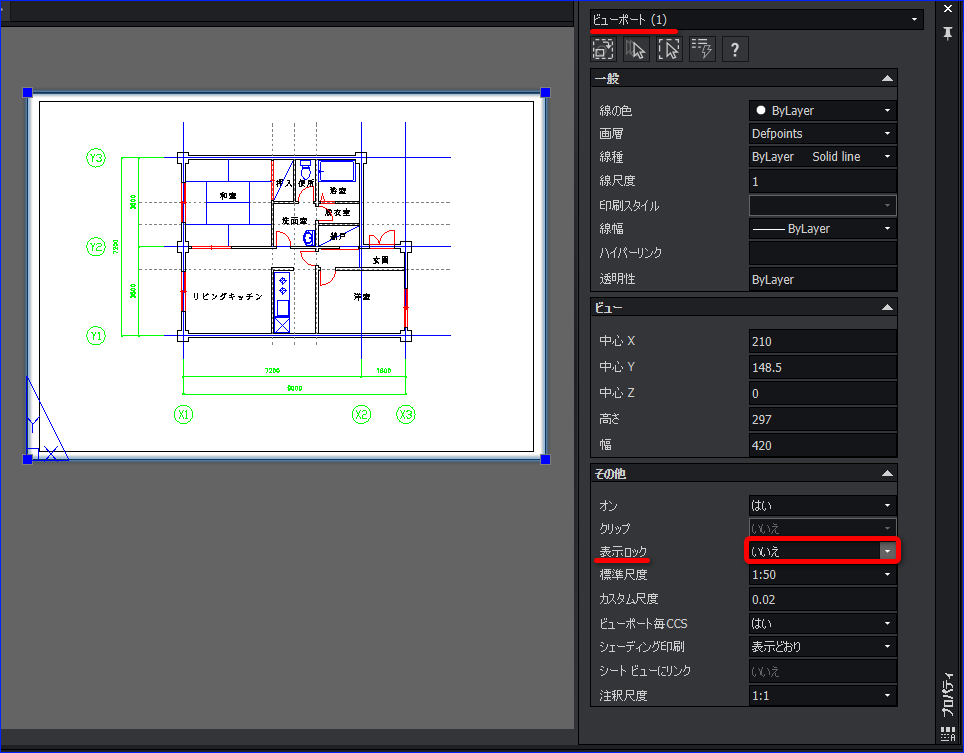964x753 pixels.
Task: Click the toggle selection mode icon
Action: (603, 49)
